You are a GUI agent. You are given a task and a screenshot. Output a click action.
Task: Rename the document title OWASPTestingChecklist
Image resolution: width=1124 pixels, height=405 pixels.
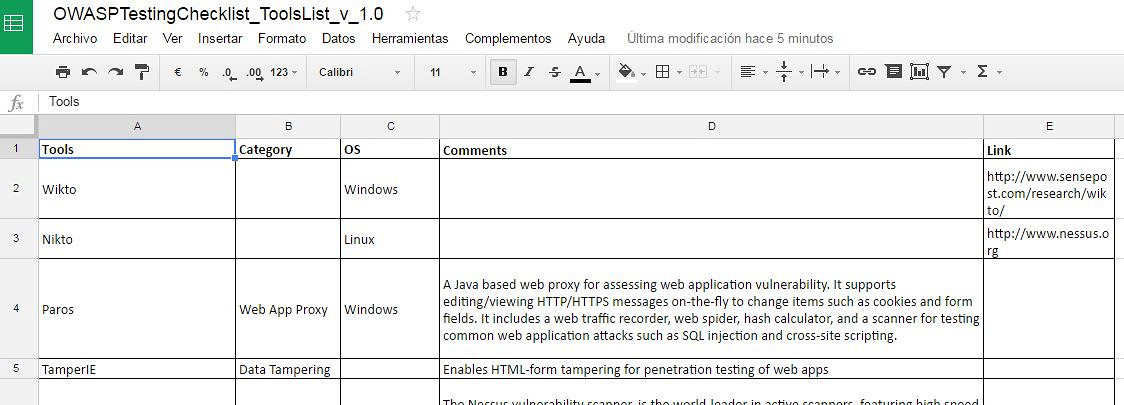pyautogui.click(x=218, y=14)
